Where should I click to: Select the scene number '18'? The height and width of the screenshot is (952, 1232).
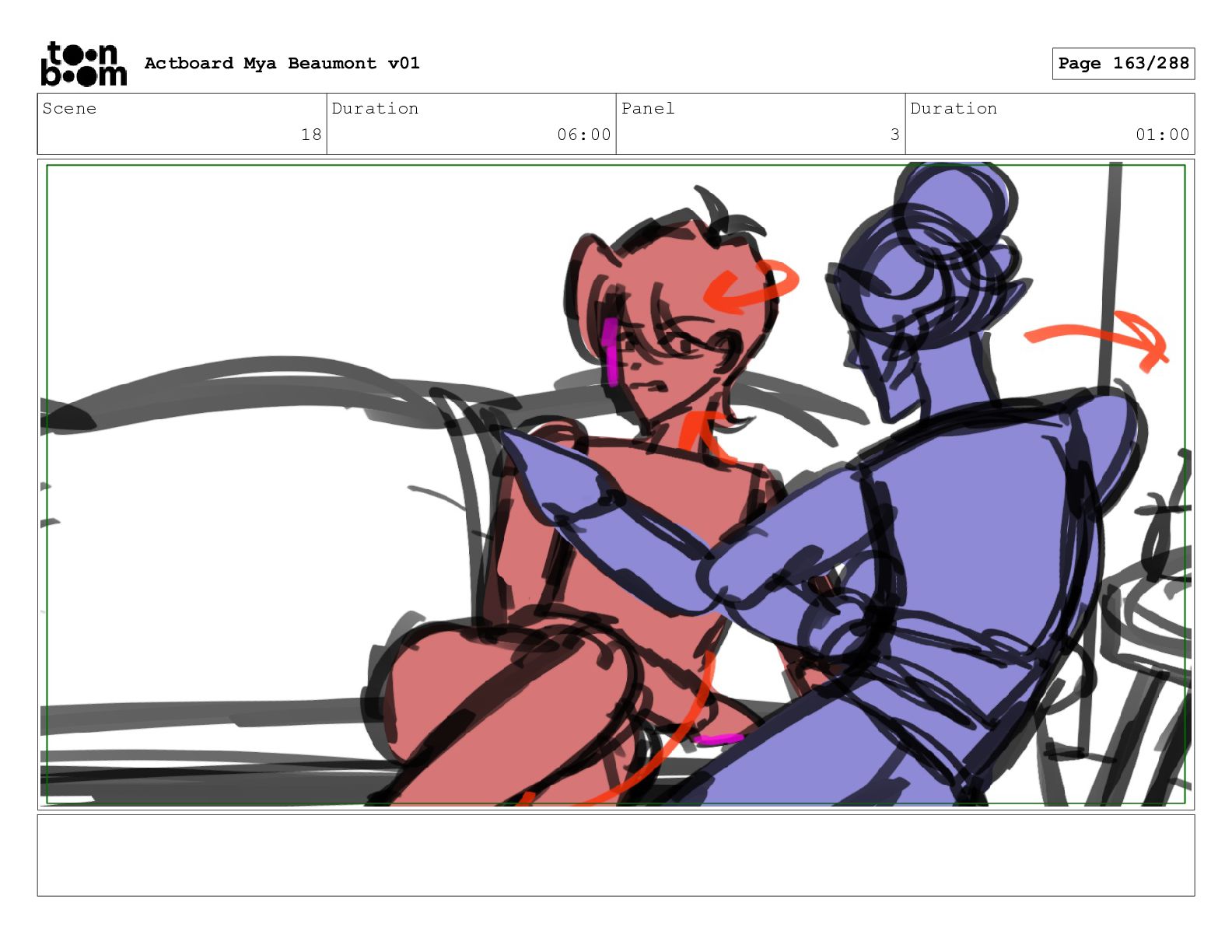(x=311, y=135)
